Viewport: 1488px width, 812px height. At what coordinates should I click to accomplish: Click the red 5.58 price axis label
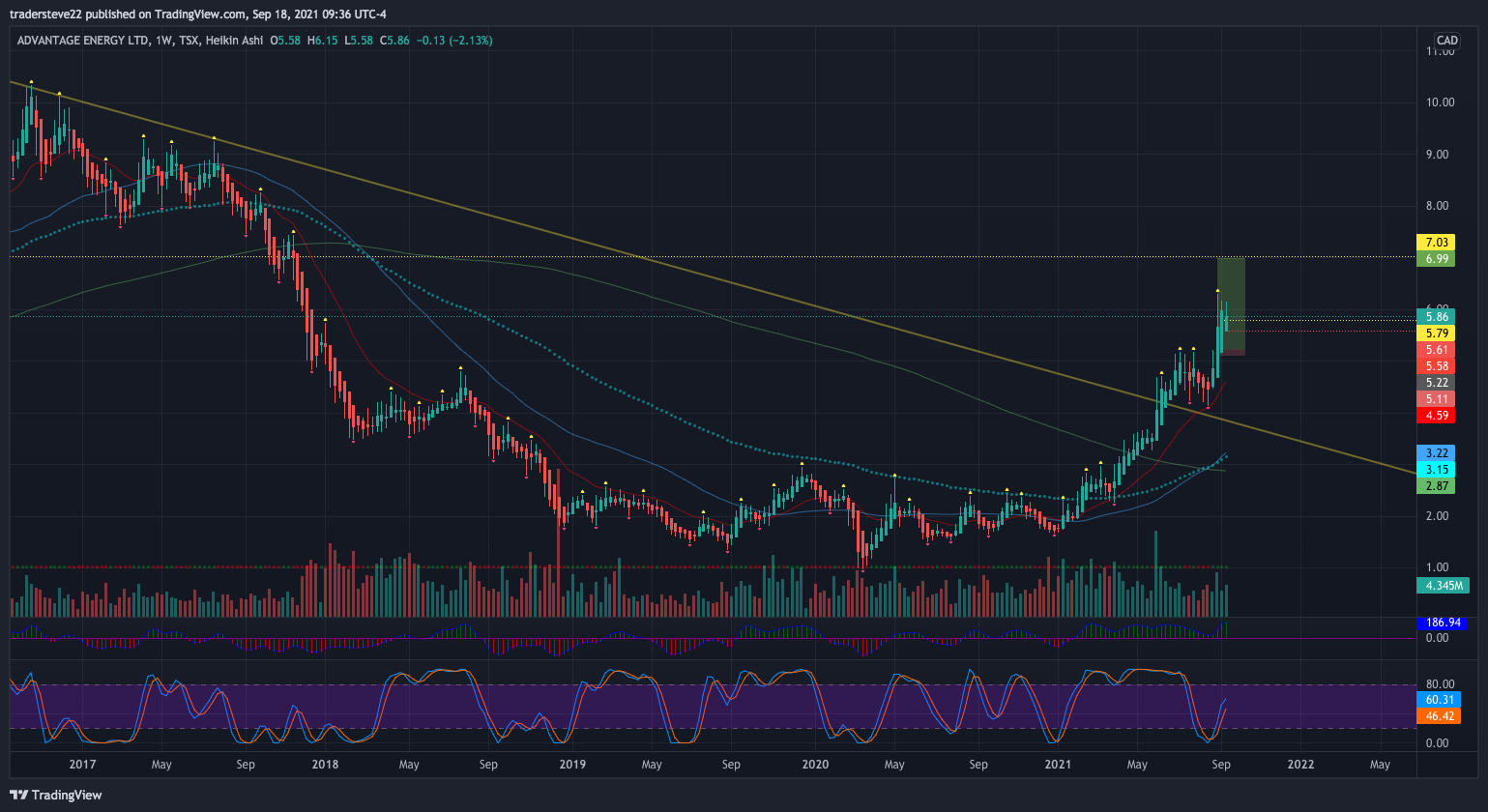pos(1436,366)
